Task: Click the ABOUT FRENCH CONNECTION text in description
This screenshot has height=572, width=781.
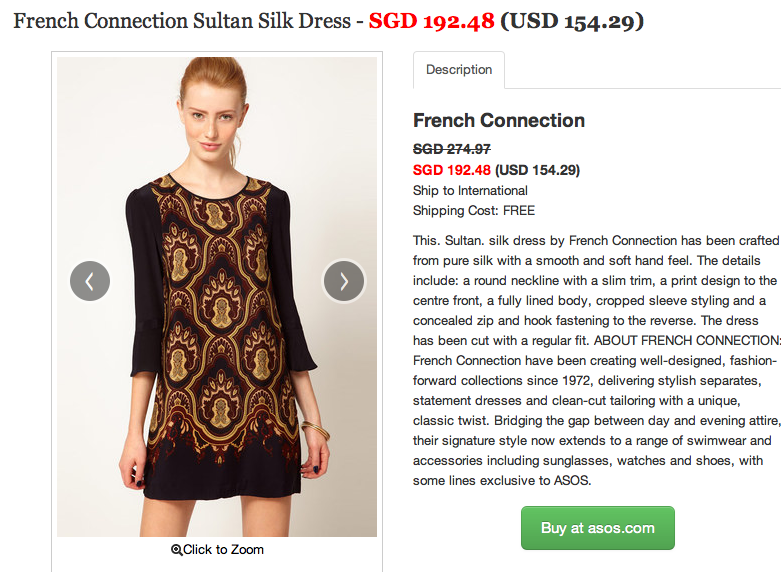Action: pos(687,341)
